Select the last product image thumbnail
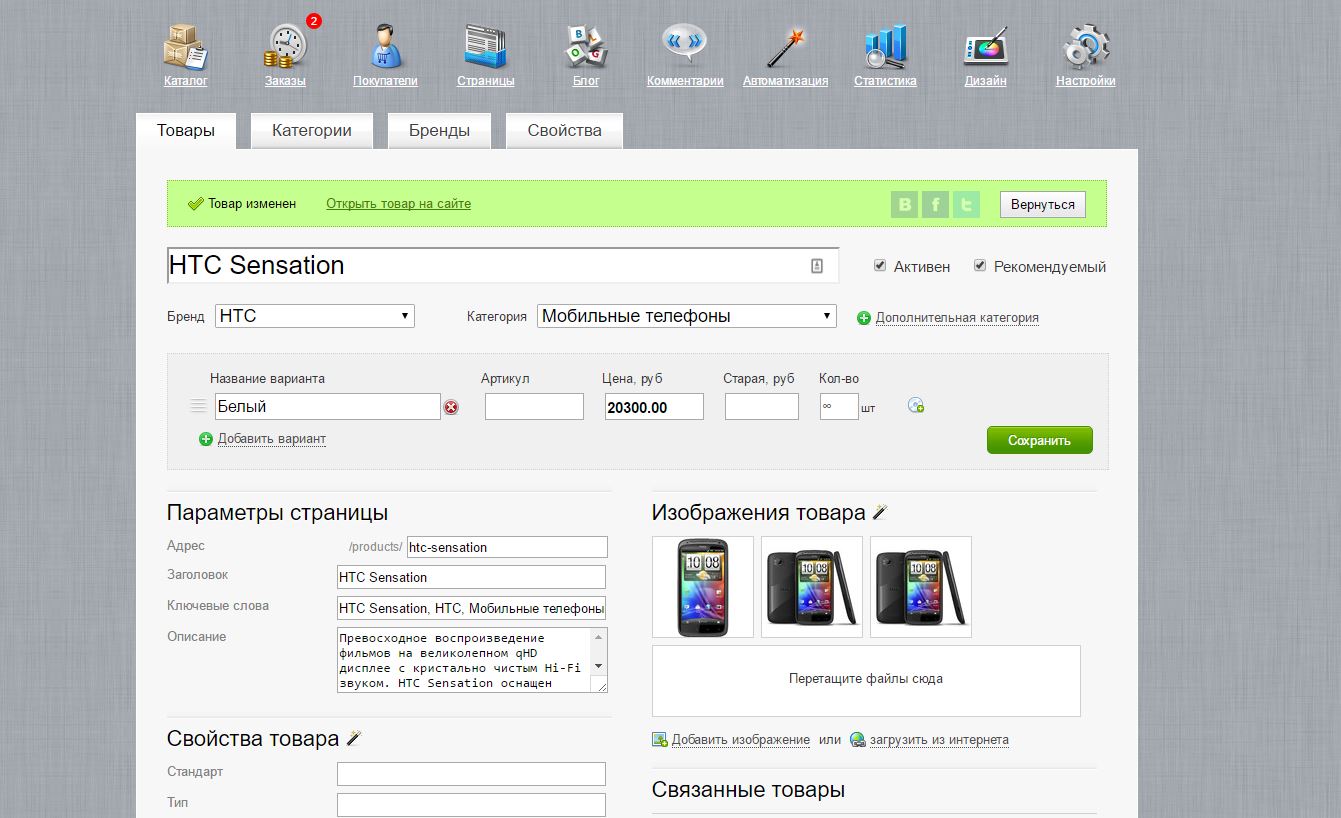 (x=921, y=587)
